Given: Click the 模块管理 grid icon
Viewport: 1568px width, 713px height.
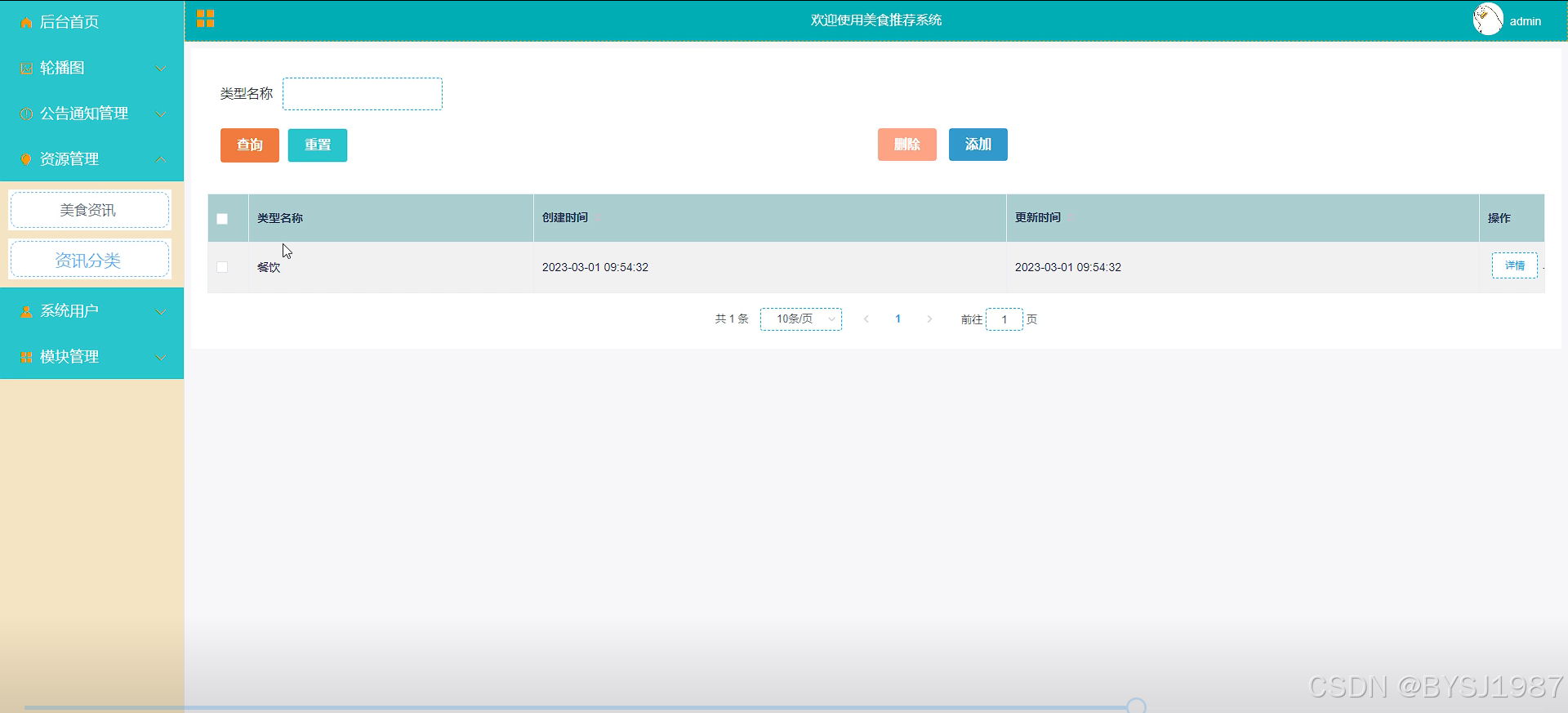Looking at the screenshot, I should point(26,358).
